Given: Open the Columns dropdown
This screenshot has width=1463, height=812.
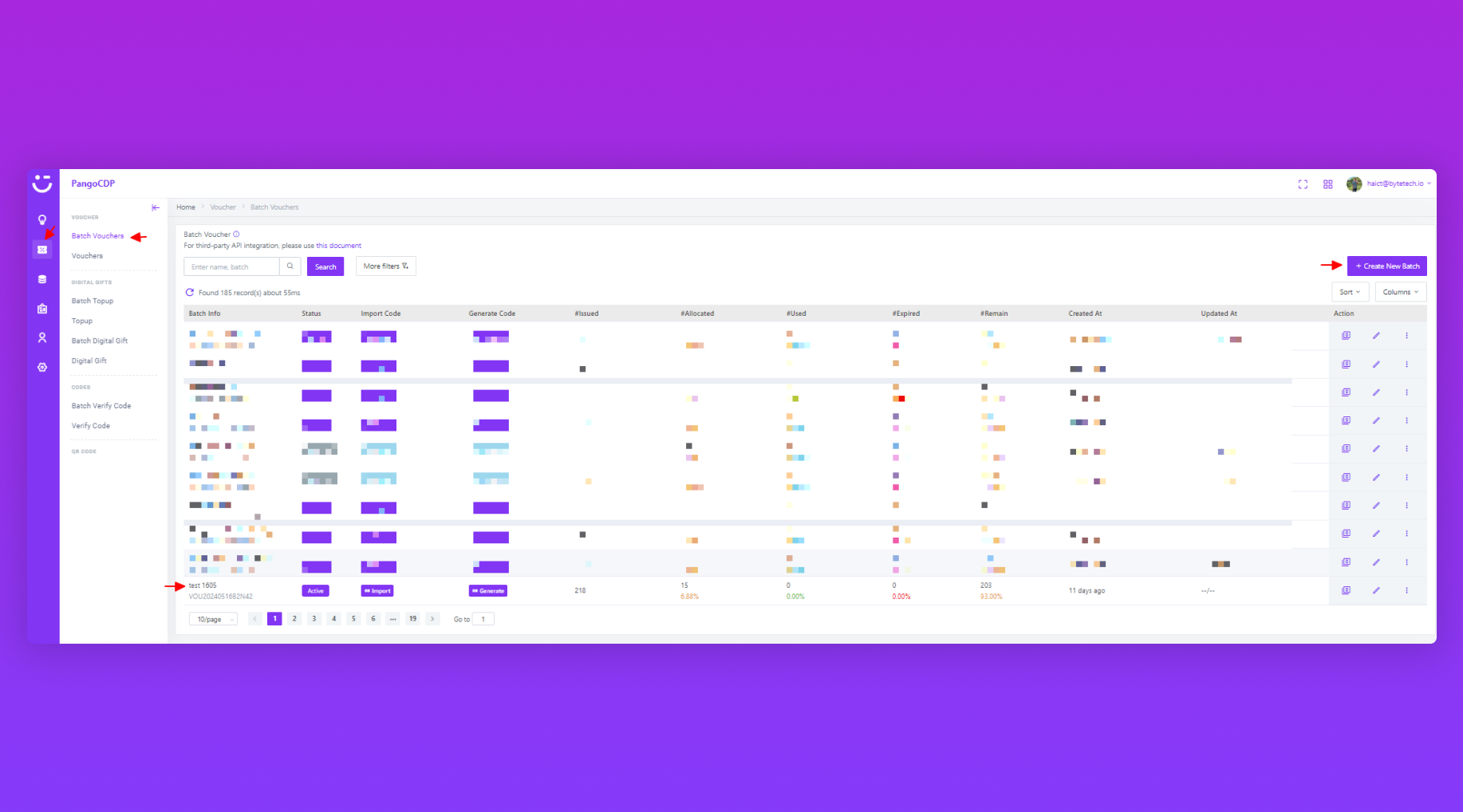Looking at the screenshot, I should pos(1400,292).
